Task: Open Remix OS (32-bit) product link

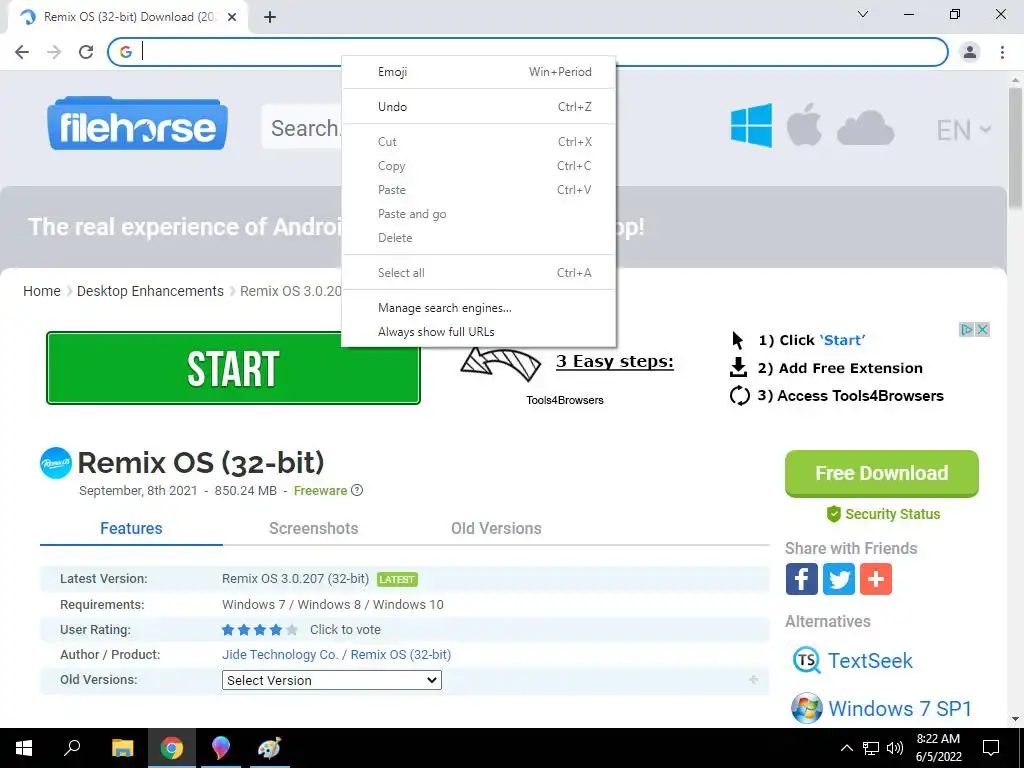Action: [x=401, y=654]
